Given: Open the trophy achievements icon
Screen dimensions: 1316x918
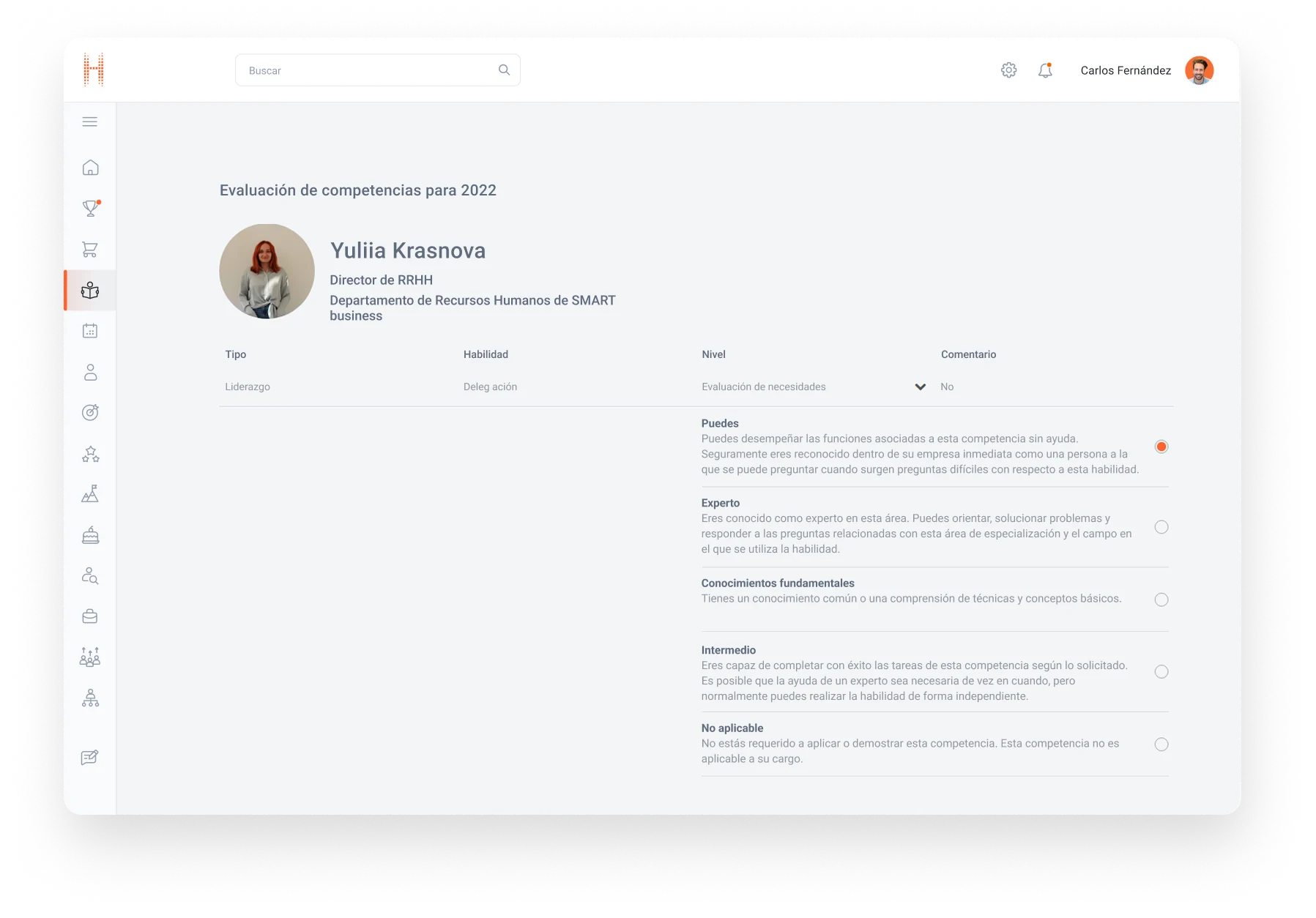Looking at the screenshot, I should coord(90,209).
